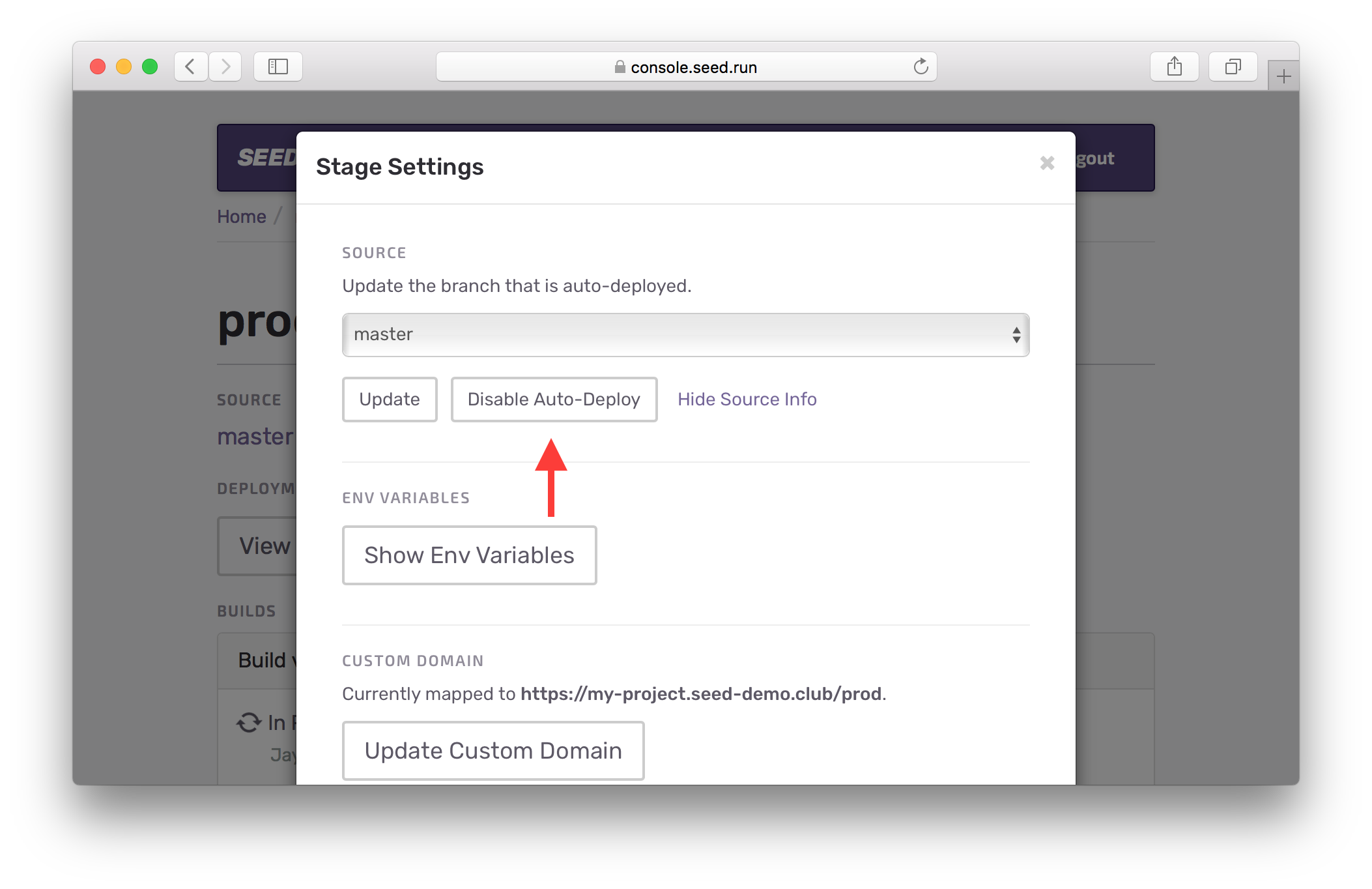Dismiss the Stage Settings dialog with the X
The height and width of the screenshot is (889, 1372).
coord(1046,163)
